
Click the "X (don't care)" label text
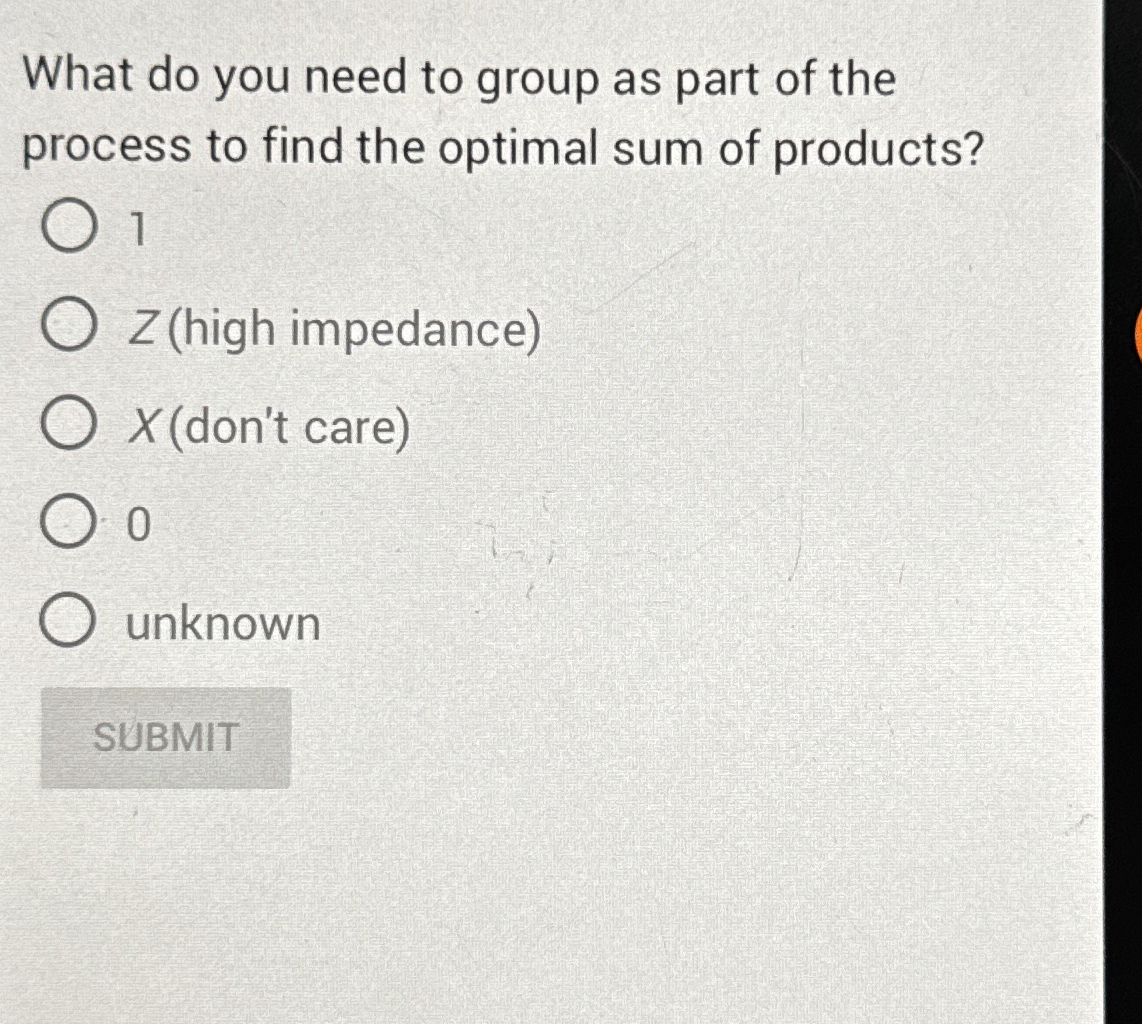point(270,425)
